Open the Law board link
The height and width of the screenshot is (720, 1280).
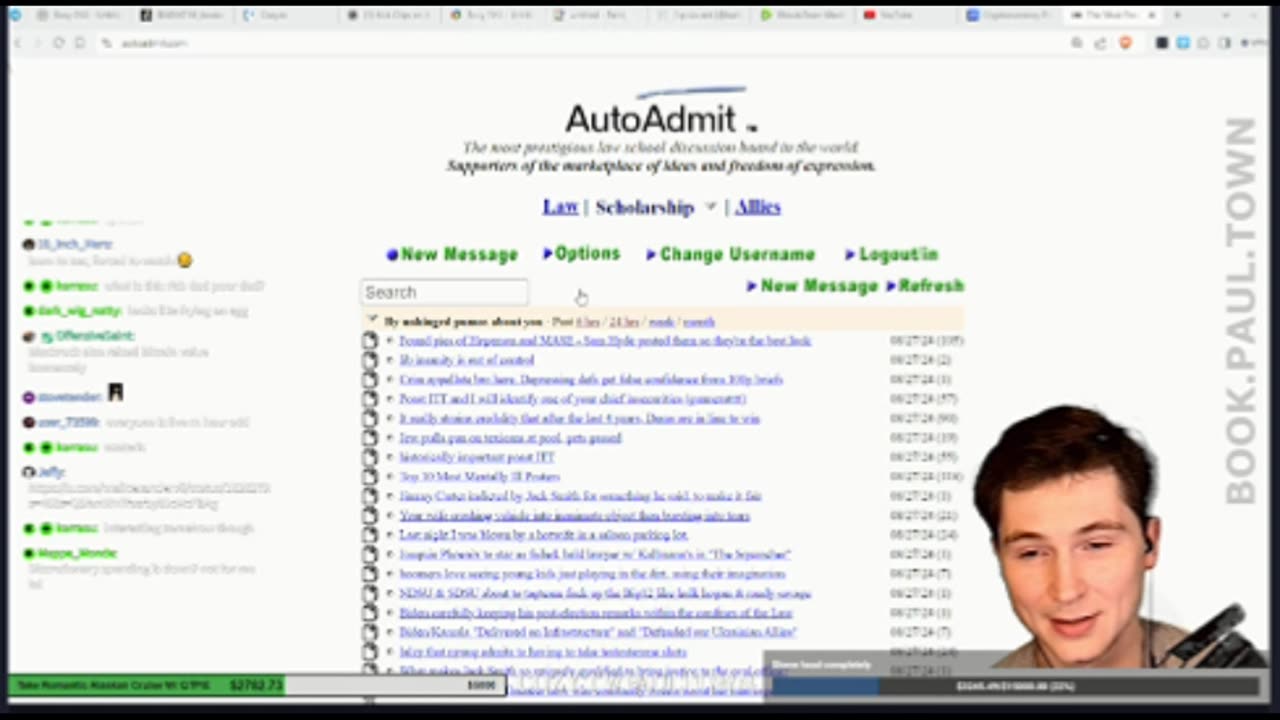pos(560,207)
